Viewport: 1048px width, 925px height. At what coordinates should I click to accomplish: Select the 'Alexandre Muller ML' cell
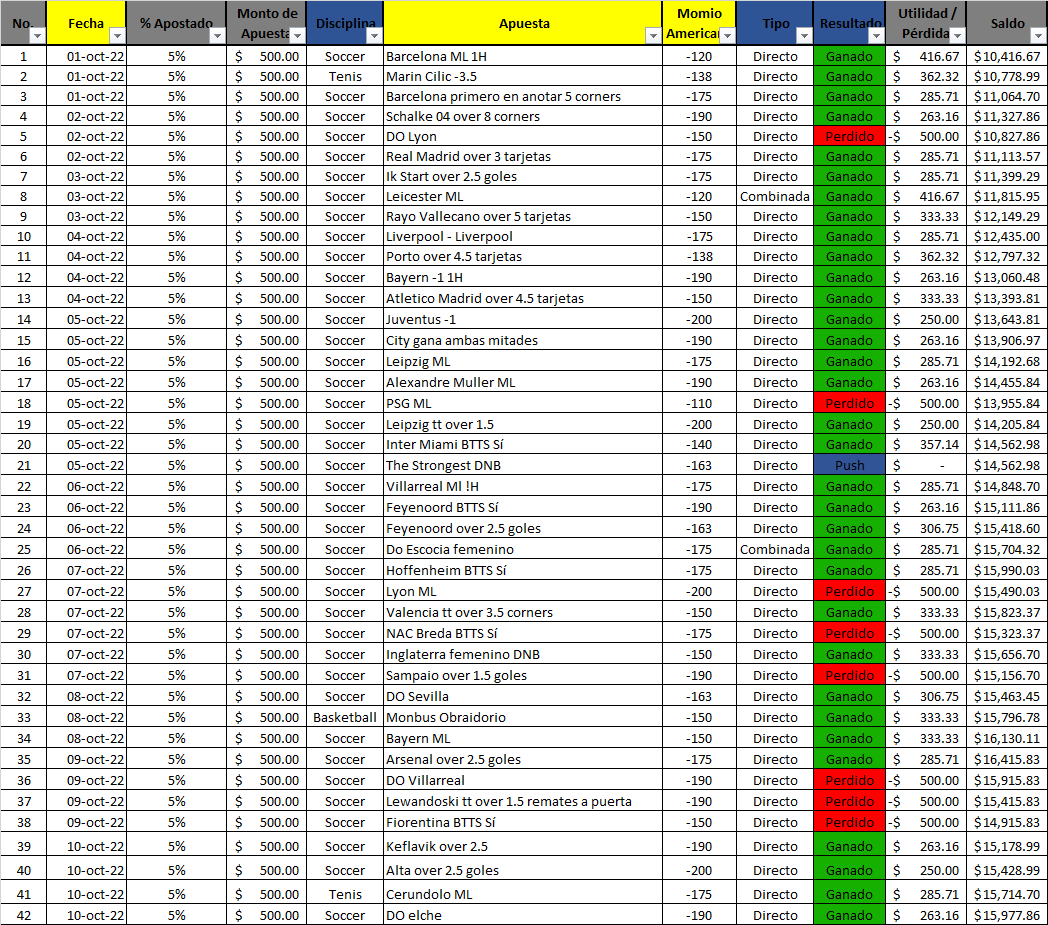tap(523, 382)
